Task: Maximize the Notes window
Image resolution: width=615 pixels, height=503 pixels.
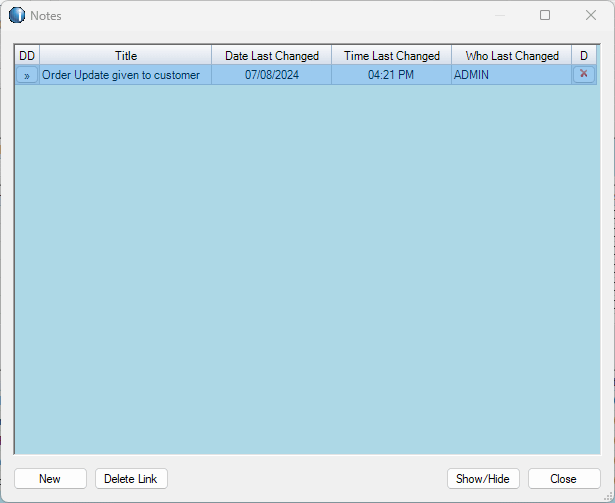Action: point(545,16)
